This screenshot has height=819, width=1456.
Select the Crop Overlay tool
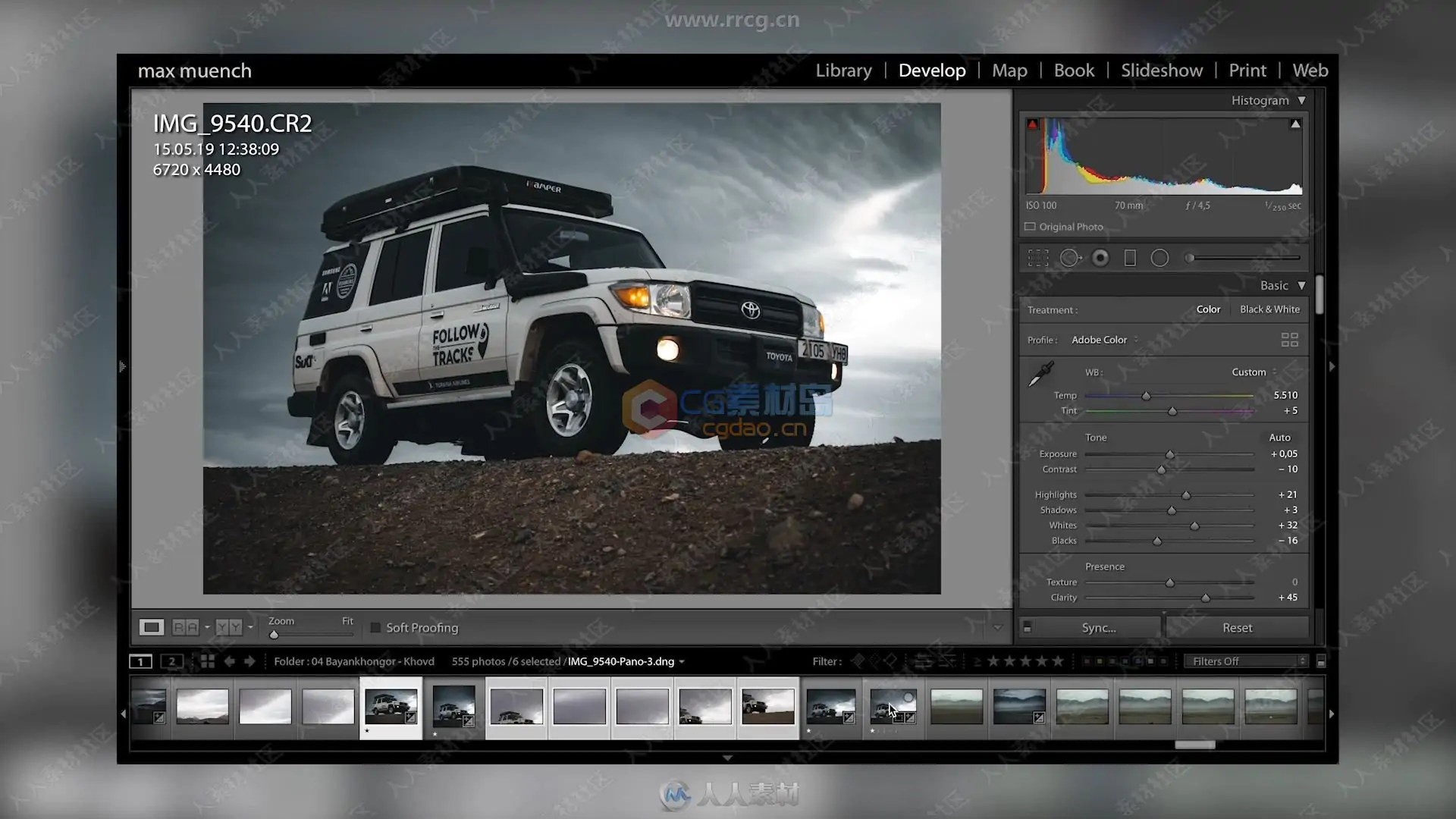point(1037,258)
